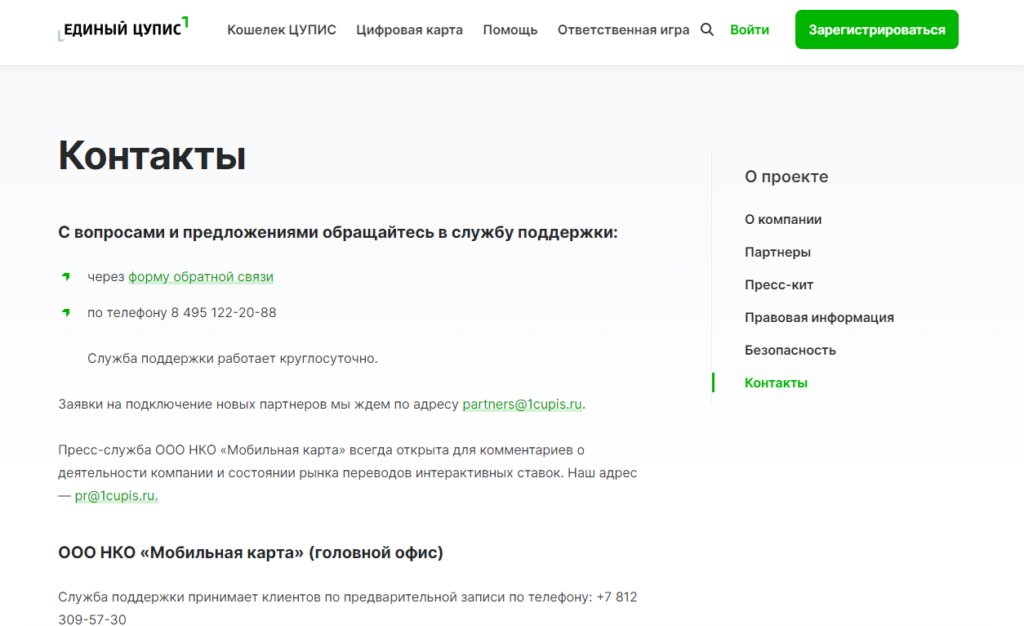Click the pr@1cupis.ru email link

pyautogui.click(x=116, y=495)
